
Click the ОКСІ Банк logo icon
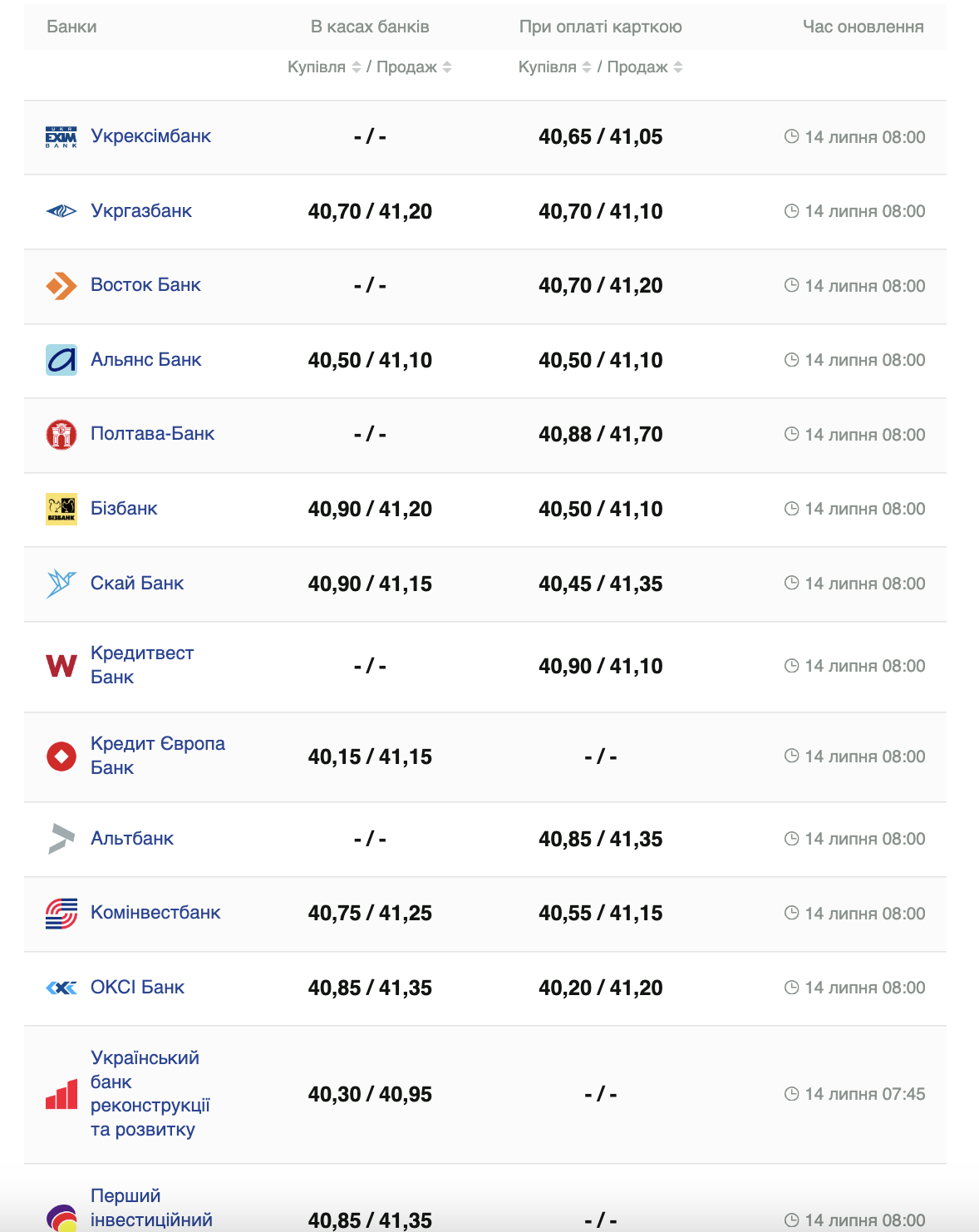point(61,988)
